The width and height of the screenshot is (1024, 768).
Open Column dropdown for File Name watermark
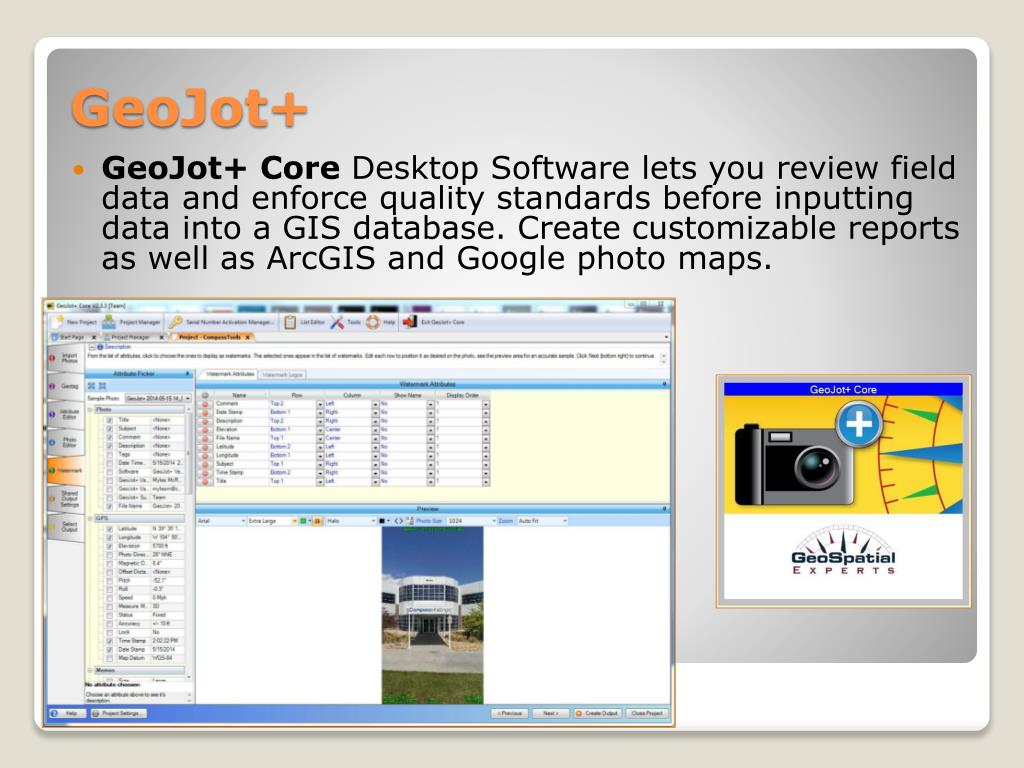tap(376, 438)
